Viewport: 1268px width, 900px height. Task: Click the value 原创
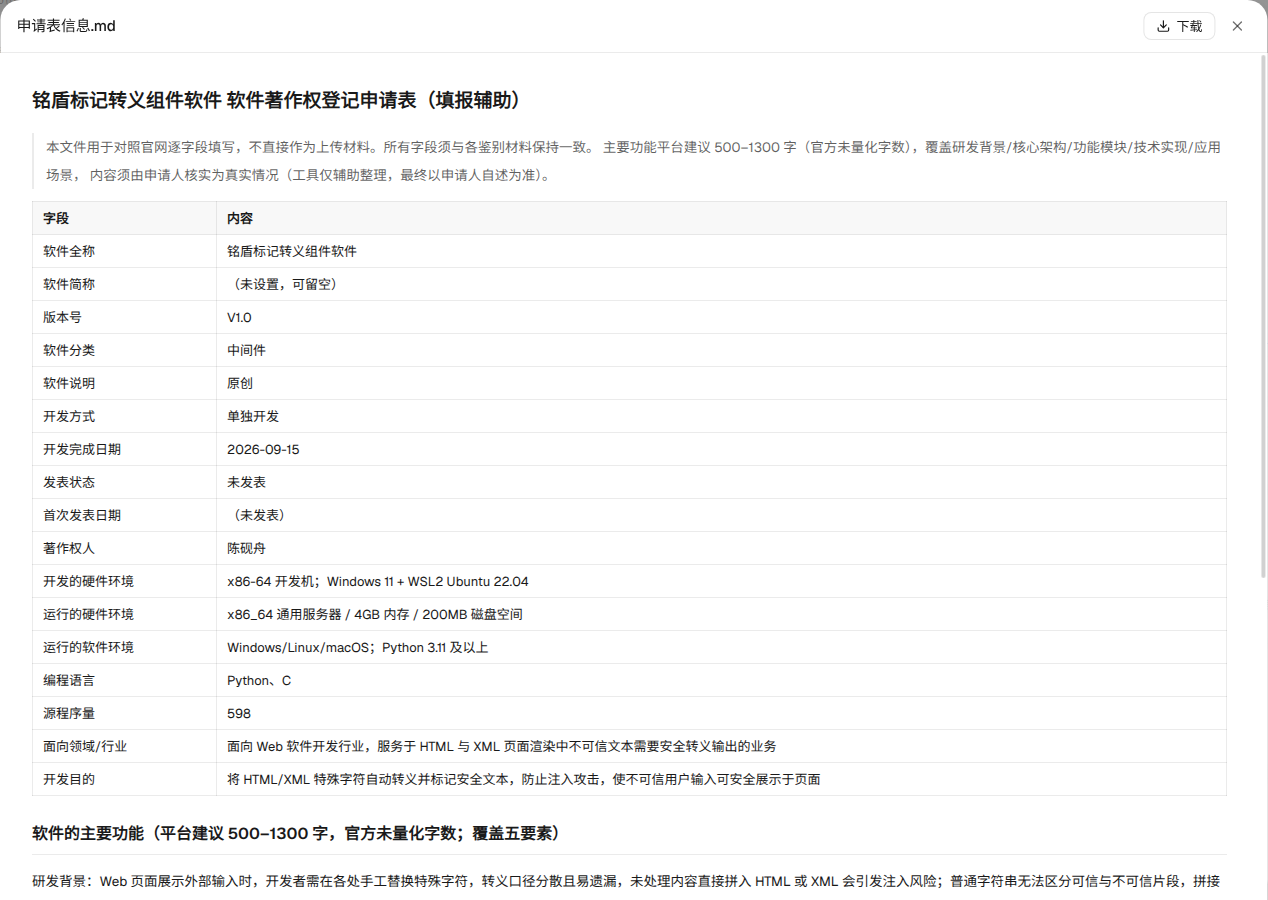click(240, 383)
